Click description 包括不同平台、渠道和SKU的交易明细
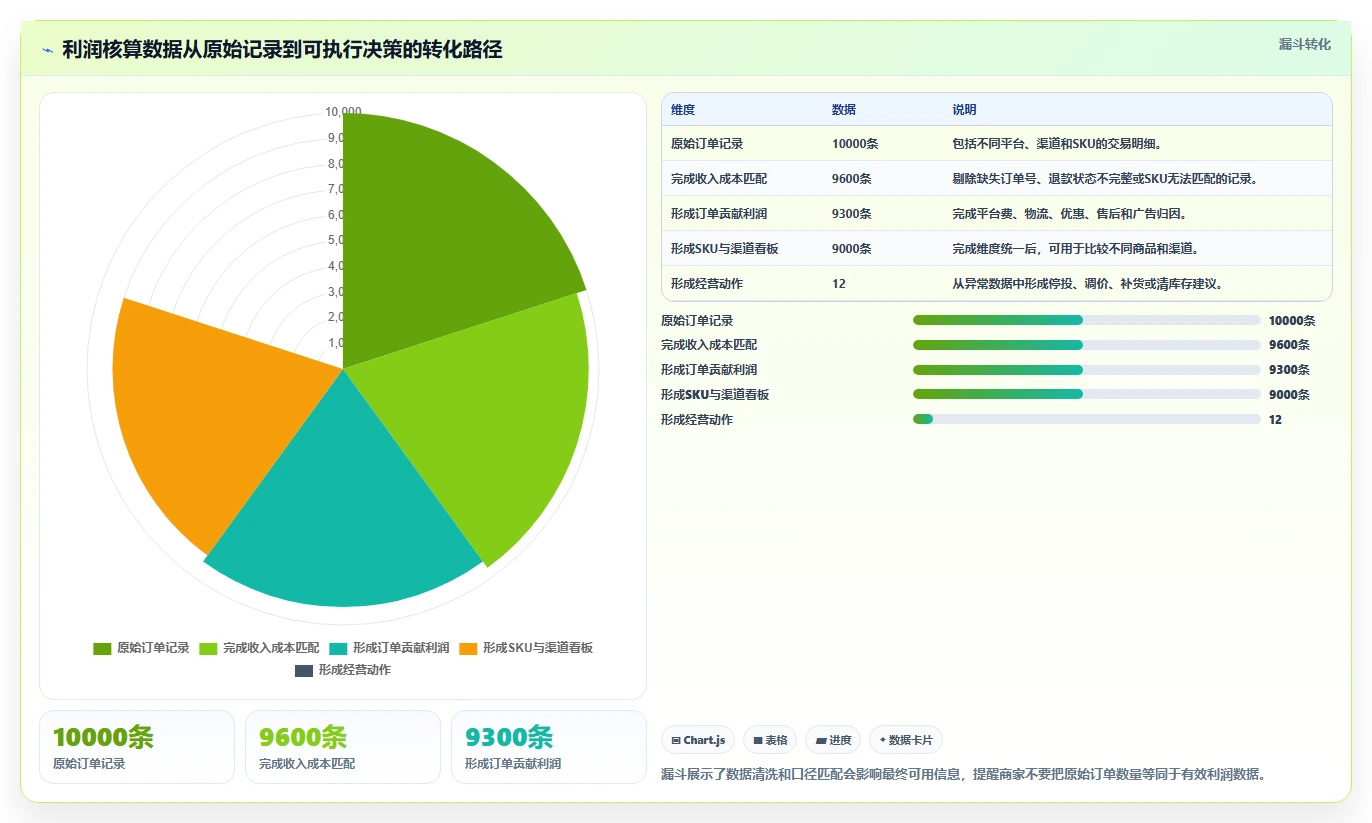The image size is (1372, 823). [x=1057, y=144]
